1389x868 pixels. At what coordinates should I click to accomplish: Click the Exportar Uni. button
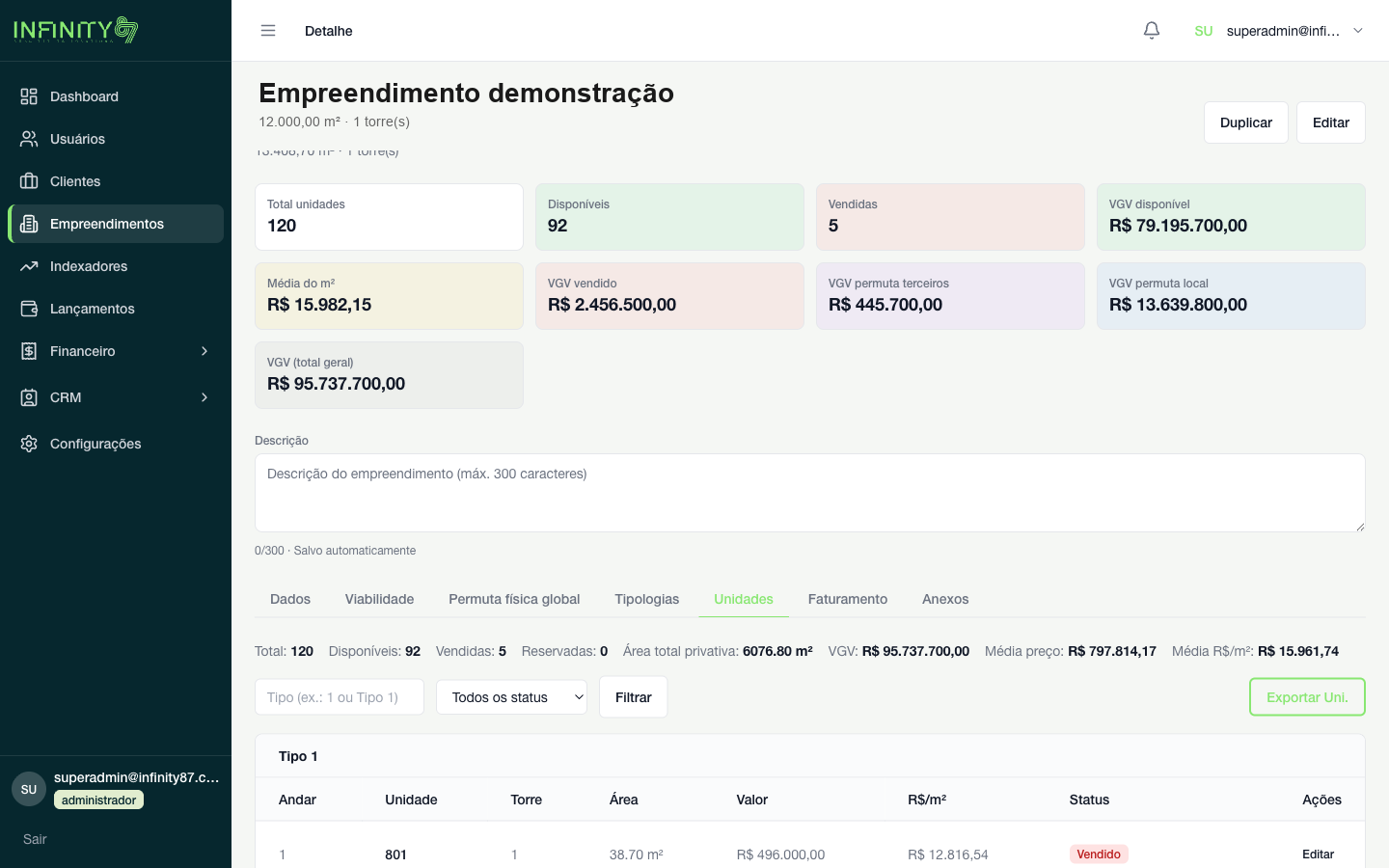(1307, 697)
